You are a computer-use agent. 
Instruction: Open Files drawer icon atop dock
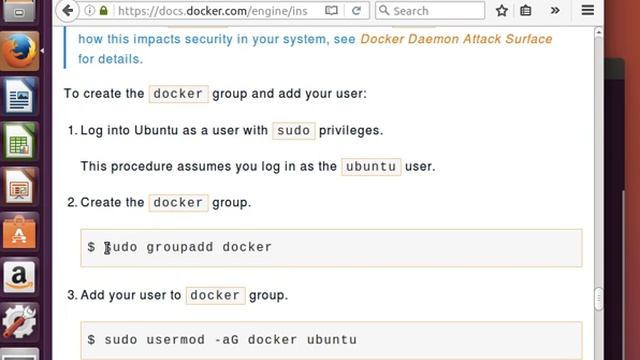pos(20,11)
